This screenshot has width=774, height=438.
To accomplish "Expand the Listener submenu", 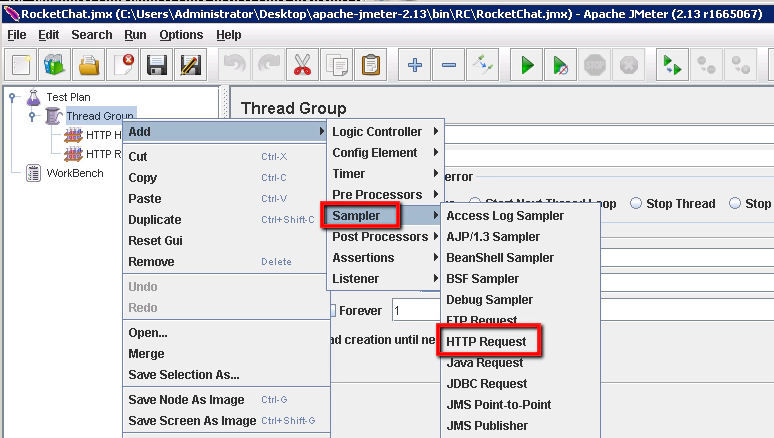I will (385, 279).
